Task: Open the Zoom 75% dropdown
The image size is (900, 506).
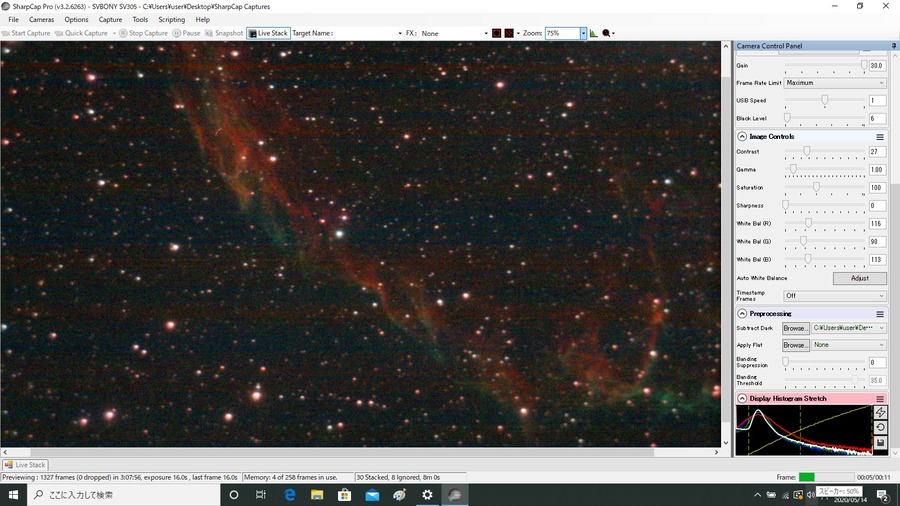Action: (x=583, y=33)
